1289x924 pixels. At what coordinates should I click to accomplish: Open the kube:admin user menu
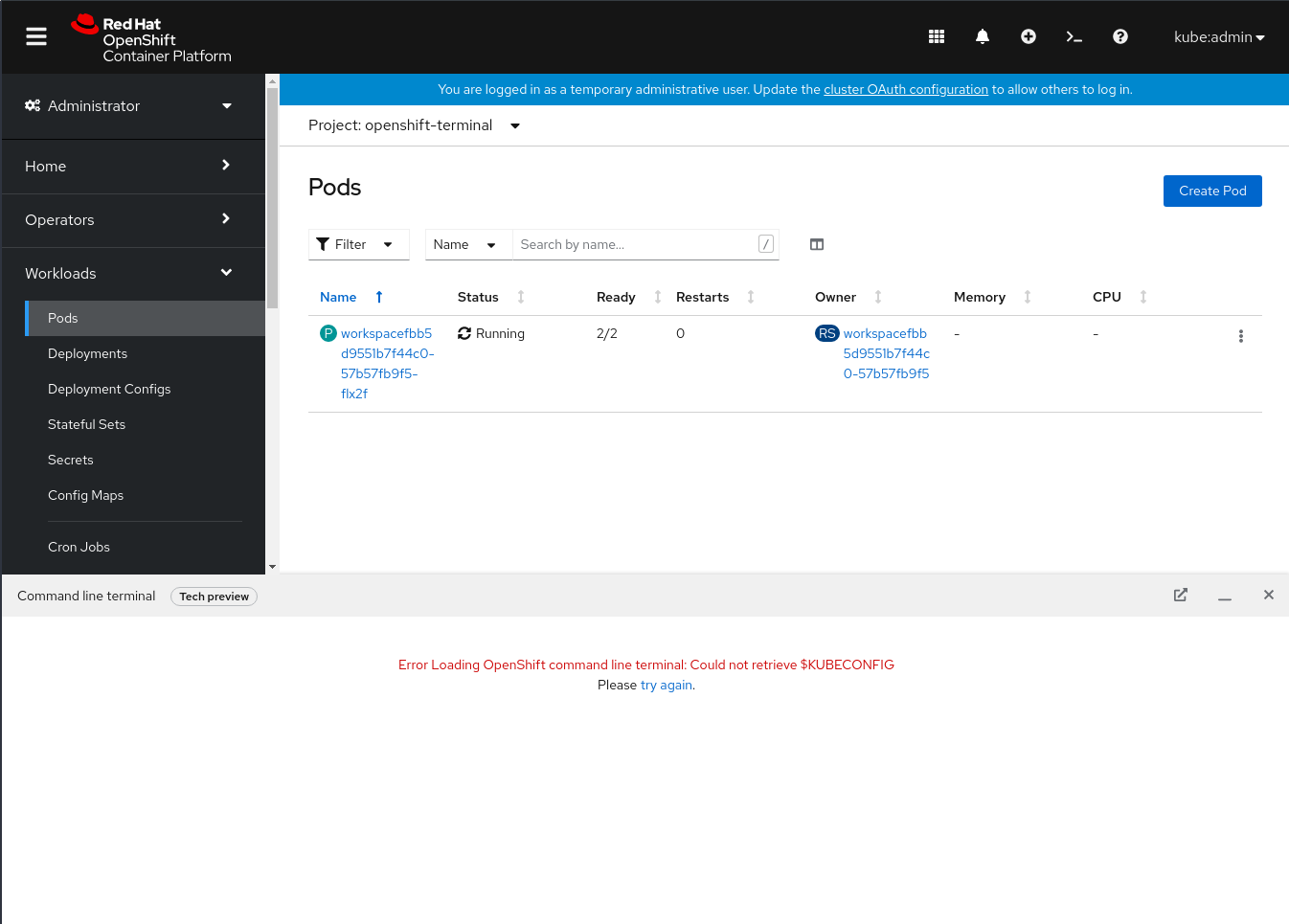pos(1219,37)
